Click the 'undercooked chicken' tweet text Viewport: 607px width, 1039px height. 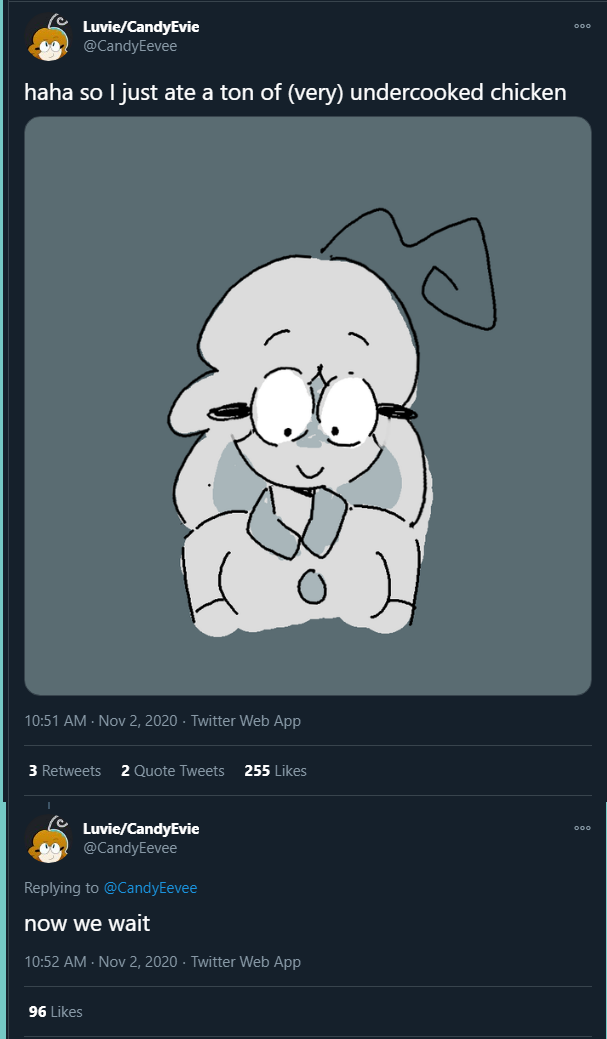coord(296,92)
